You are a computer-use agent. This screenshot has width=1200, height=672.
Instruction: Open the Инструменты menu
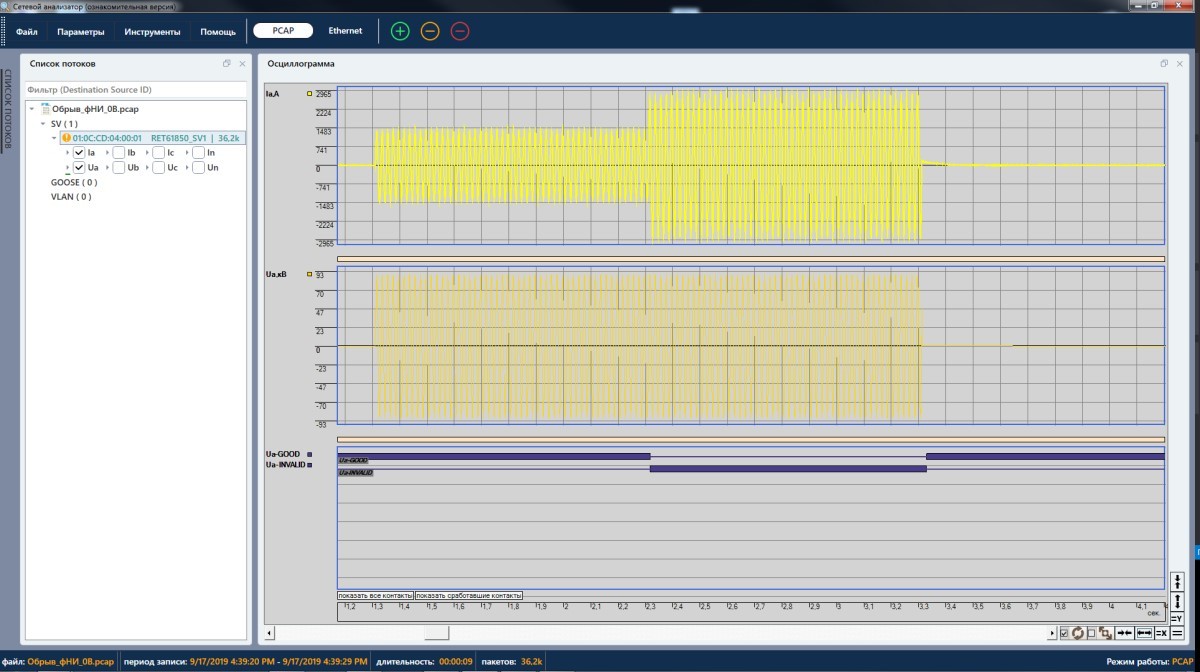152,32
